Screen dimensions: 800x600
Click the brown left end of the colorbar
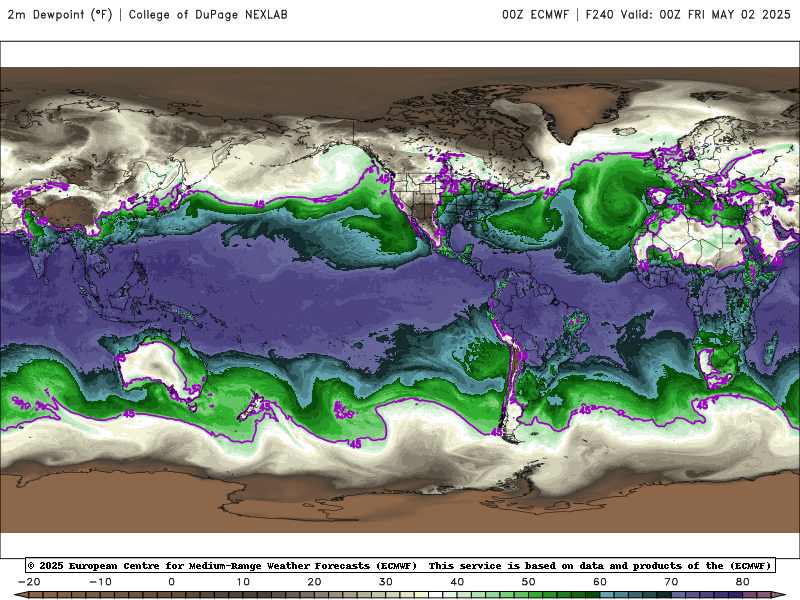pos(21,595)
